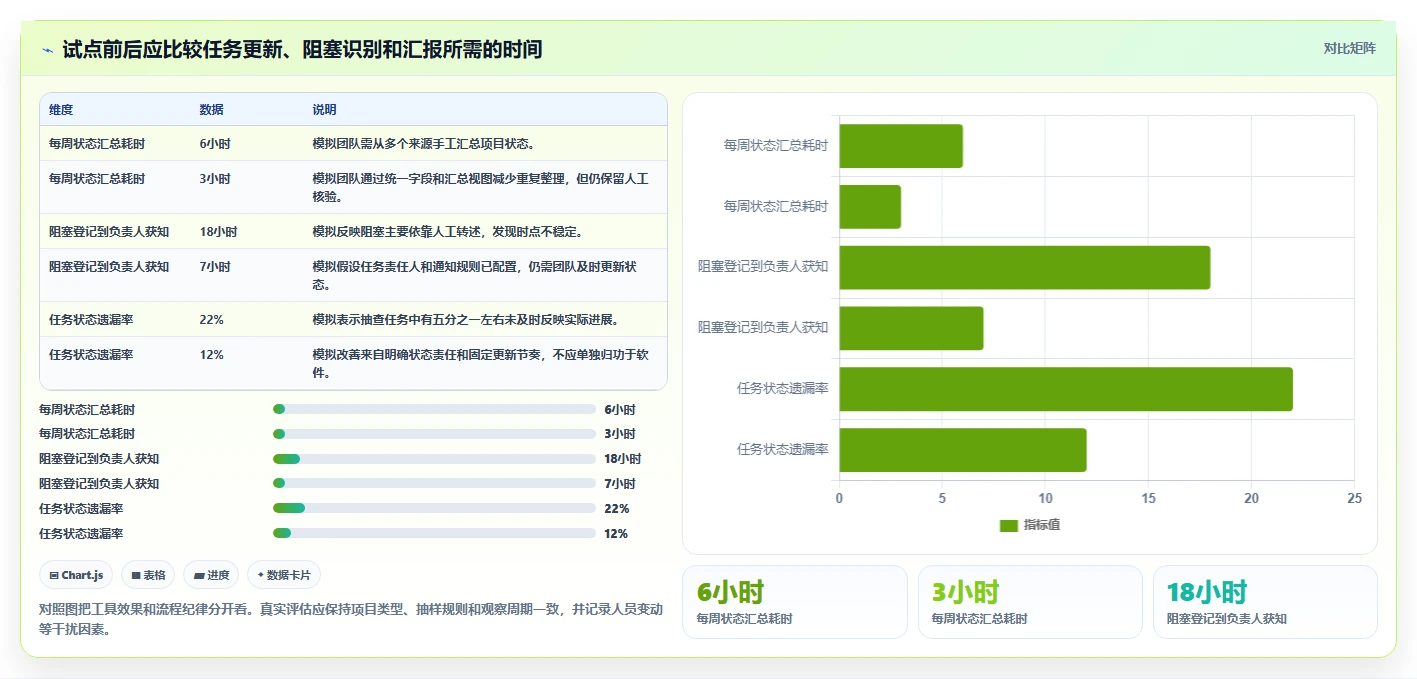Select the 表格 chip

(x=148, y=575)
